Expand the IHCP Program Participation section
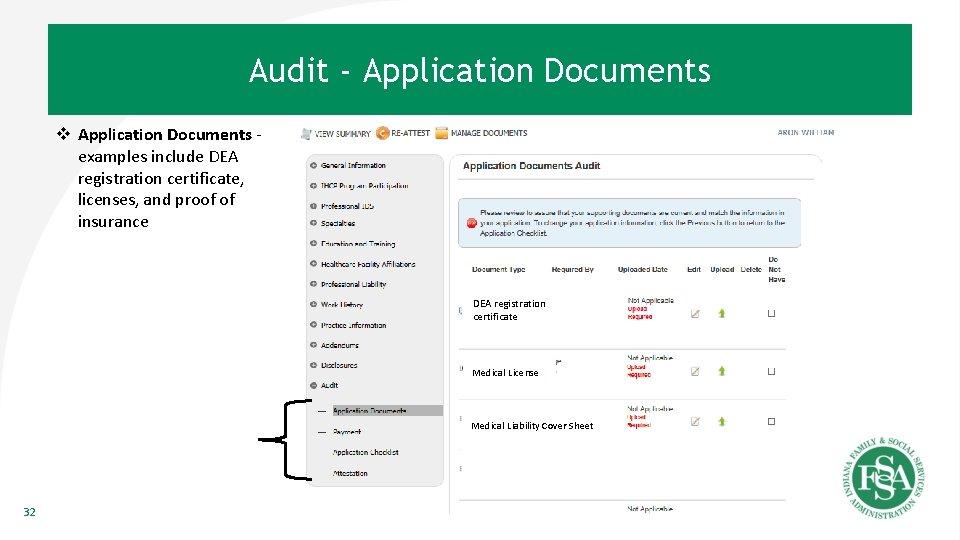 click(313, 186)
